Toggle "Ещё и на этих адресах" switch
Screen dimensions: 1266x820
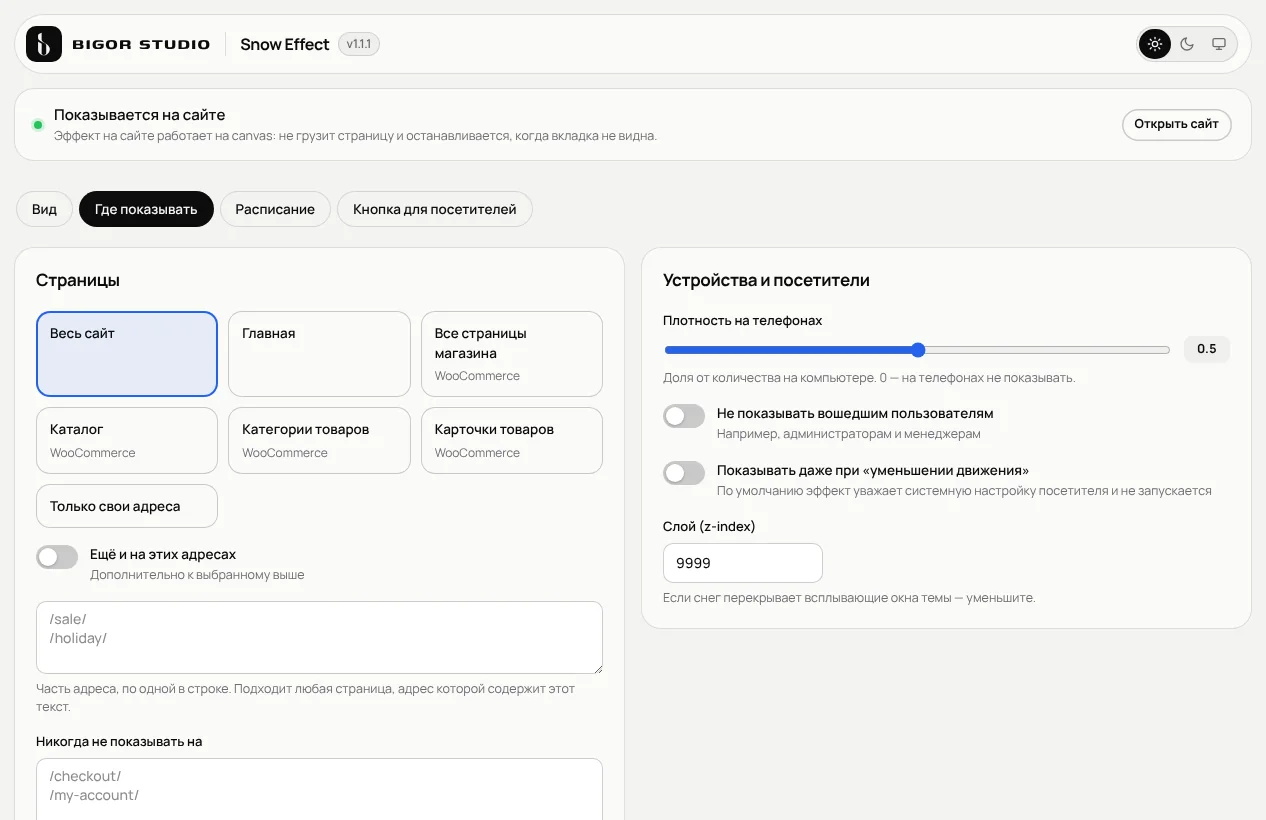(x=57, y=557)
